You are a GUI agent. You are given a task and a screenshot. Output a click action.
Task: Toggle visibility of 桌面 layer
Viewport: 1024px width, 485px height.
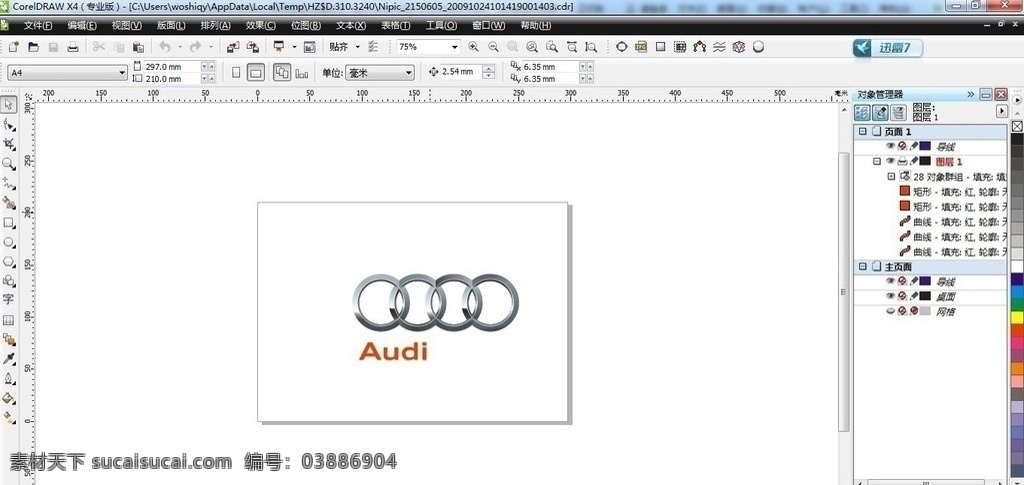pyautogui.click(x=889, y=296)
